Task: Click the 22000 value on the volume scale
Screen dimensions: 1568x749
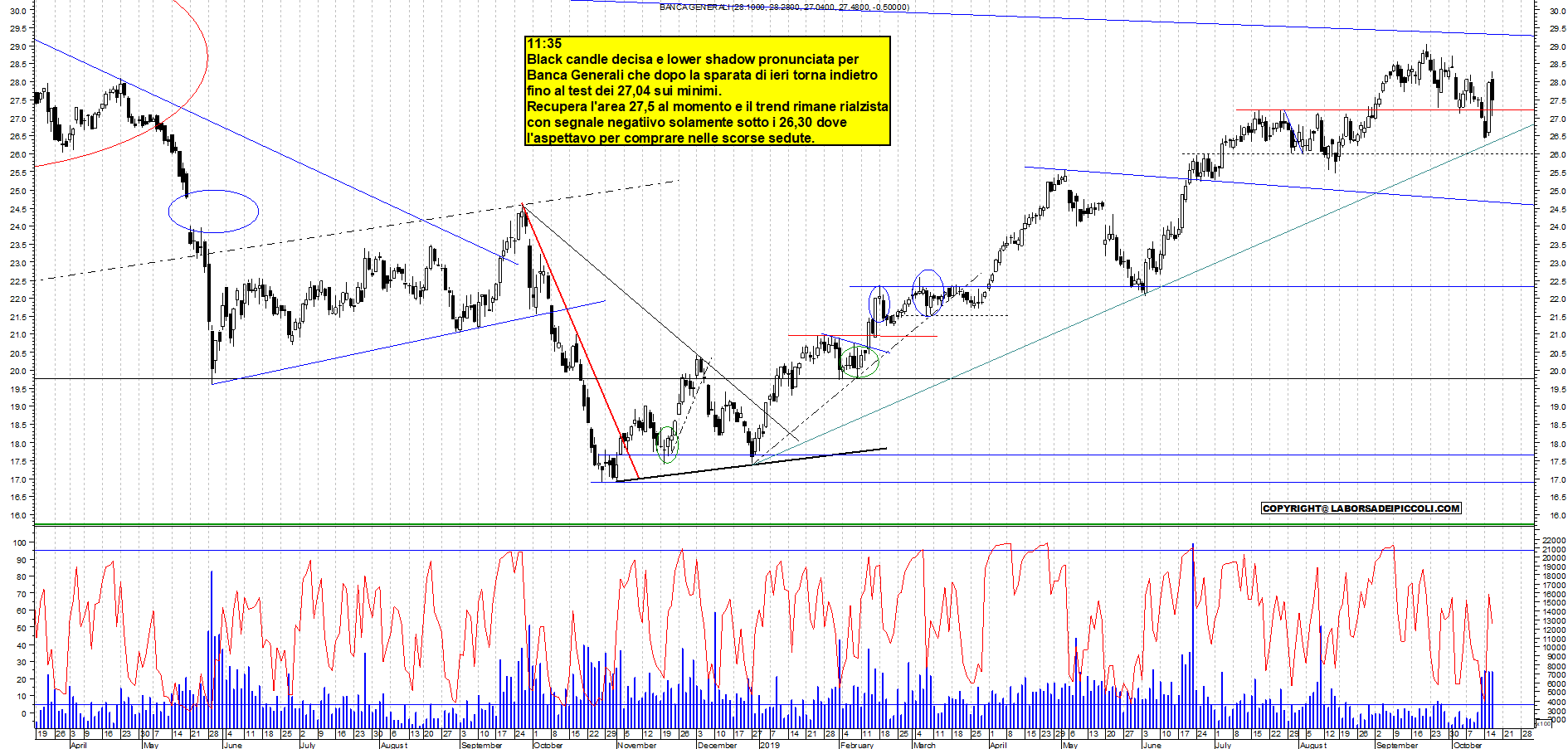Action: pos(1553,541)
